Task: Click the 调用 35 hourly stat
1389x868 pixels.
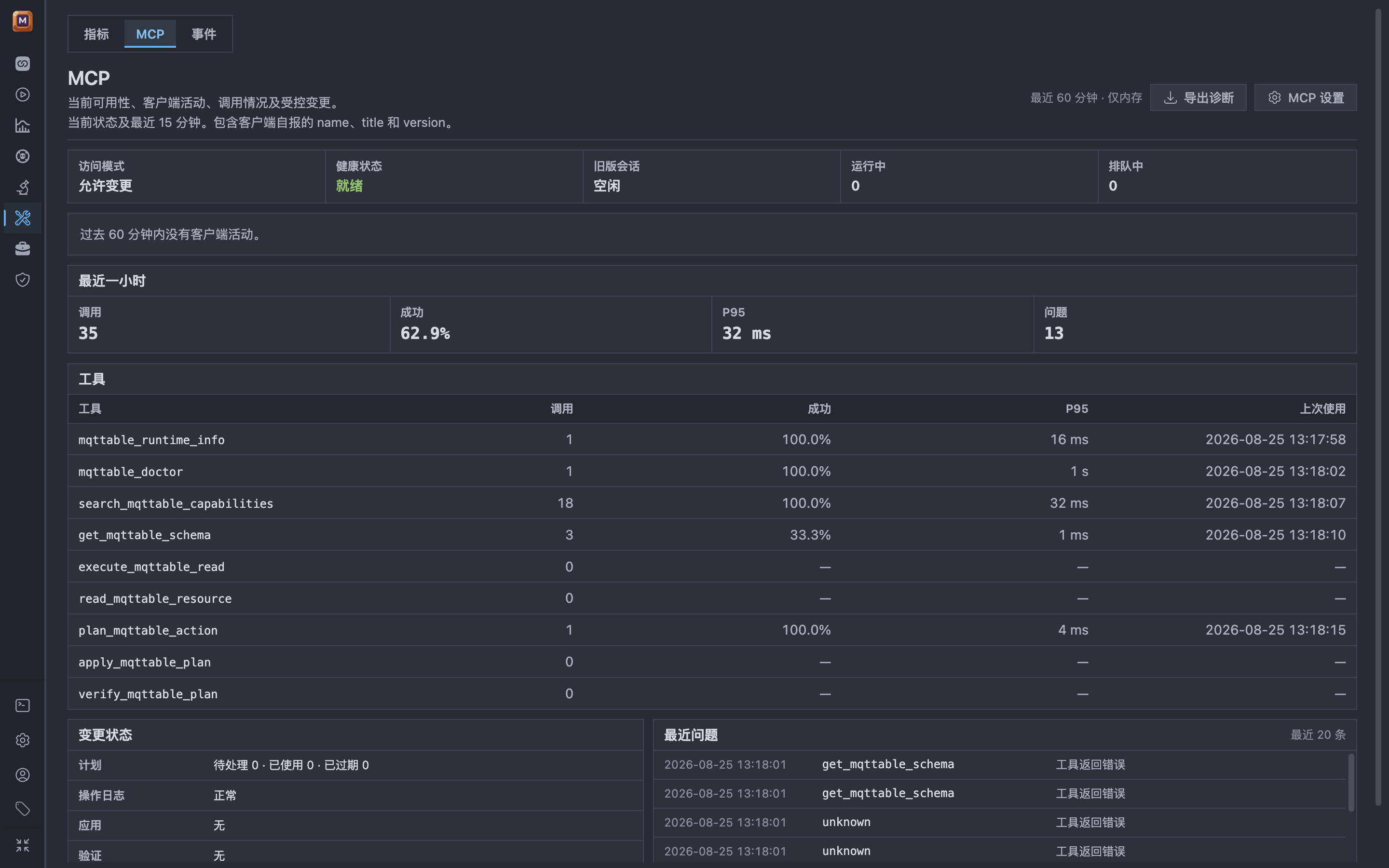Action: [229, 325]
